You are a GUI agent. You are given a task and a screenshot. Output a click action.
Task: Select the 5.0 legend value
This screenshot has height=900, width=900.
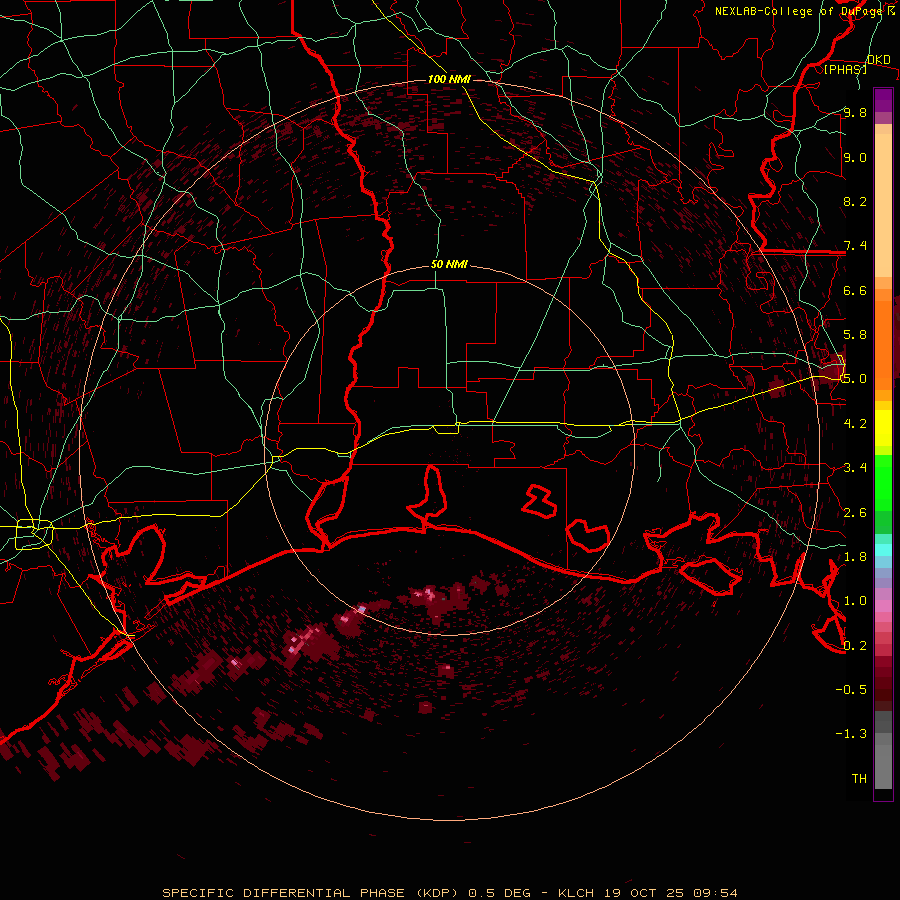coord(855,379)
